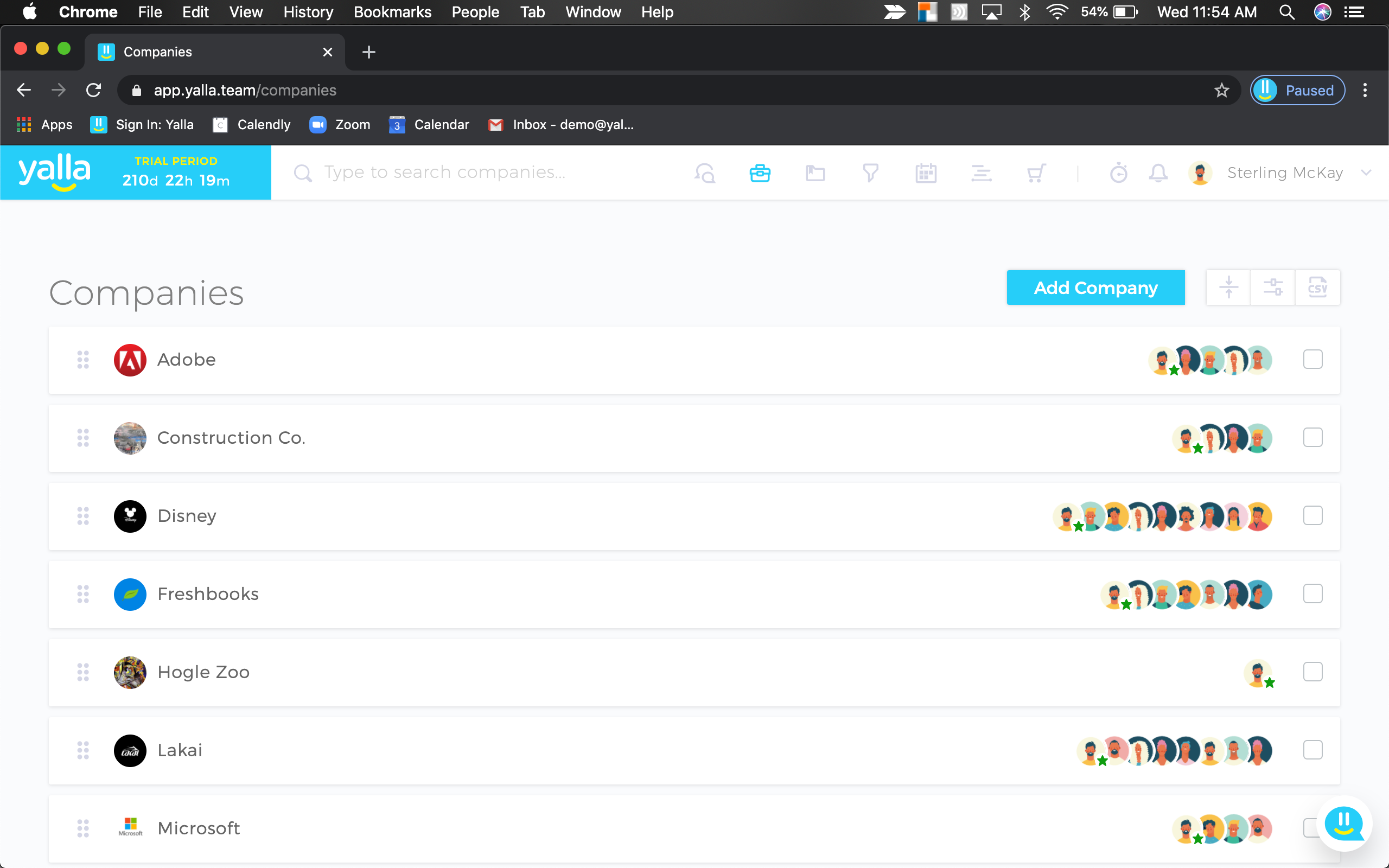Click the Add Company button

pos(1095,287)
